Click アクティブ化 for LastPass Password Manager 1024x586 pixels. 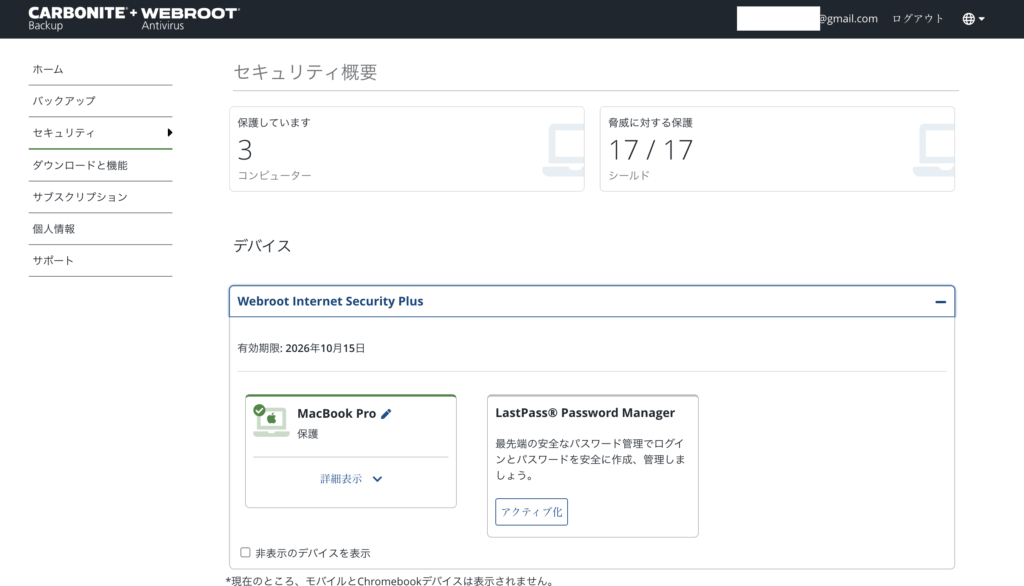click(x=531, y=511)
